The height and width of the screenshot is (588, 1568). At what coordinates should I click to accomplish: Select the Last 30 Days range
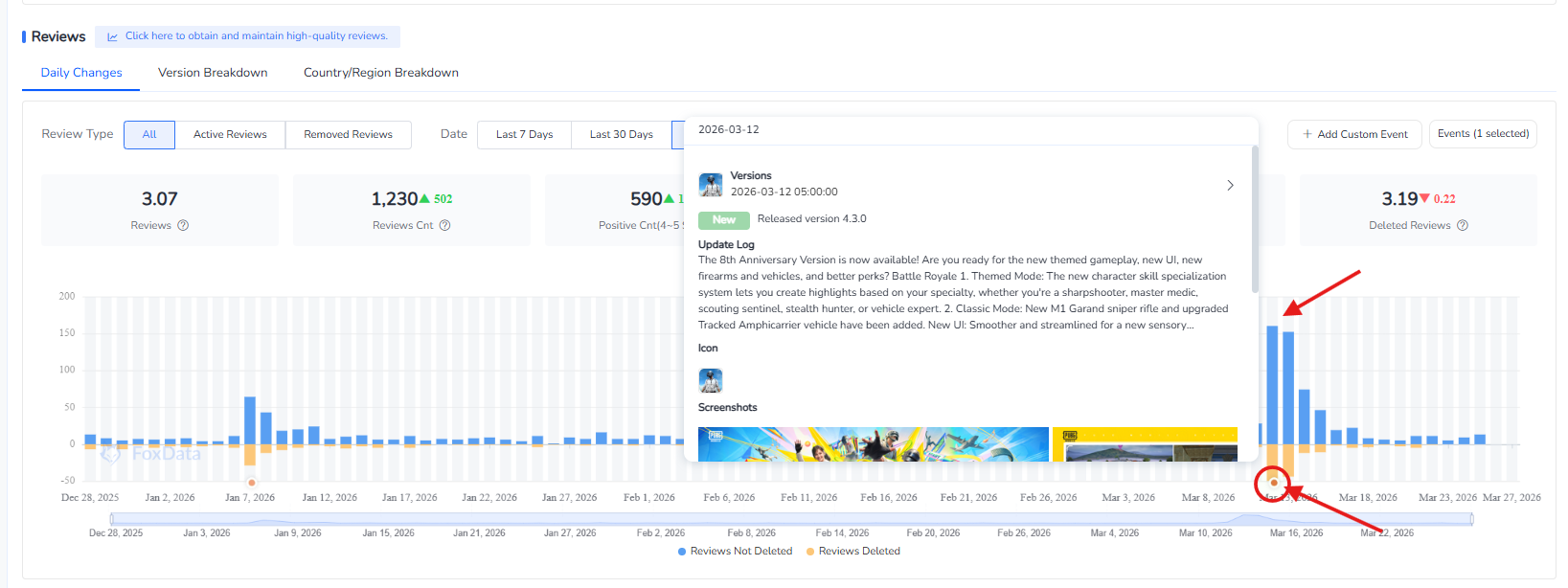pyautogui.click(x=622, y=135)
